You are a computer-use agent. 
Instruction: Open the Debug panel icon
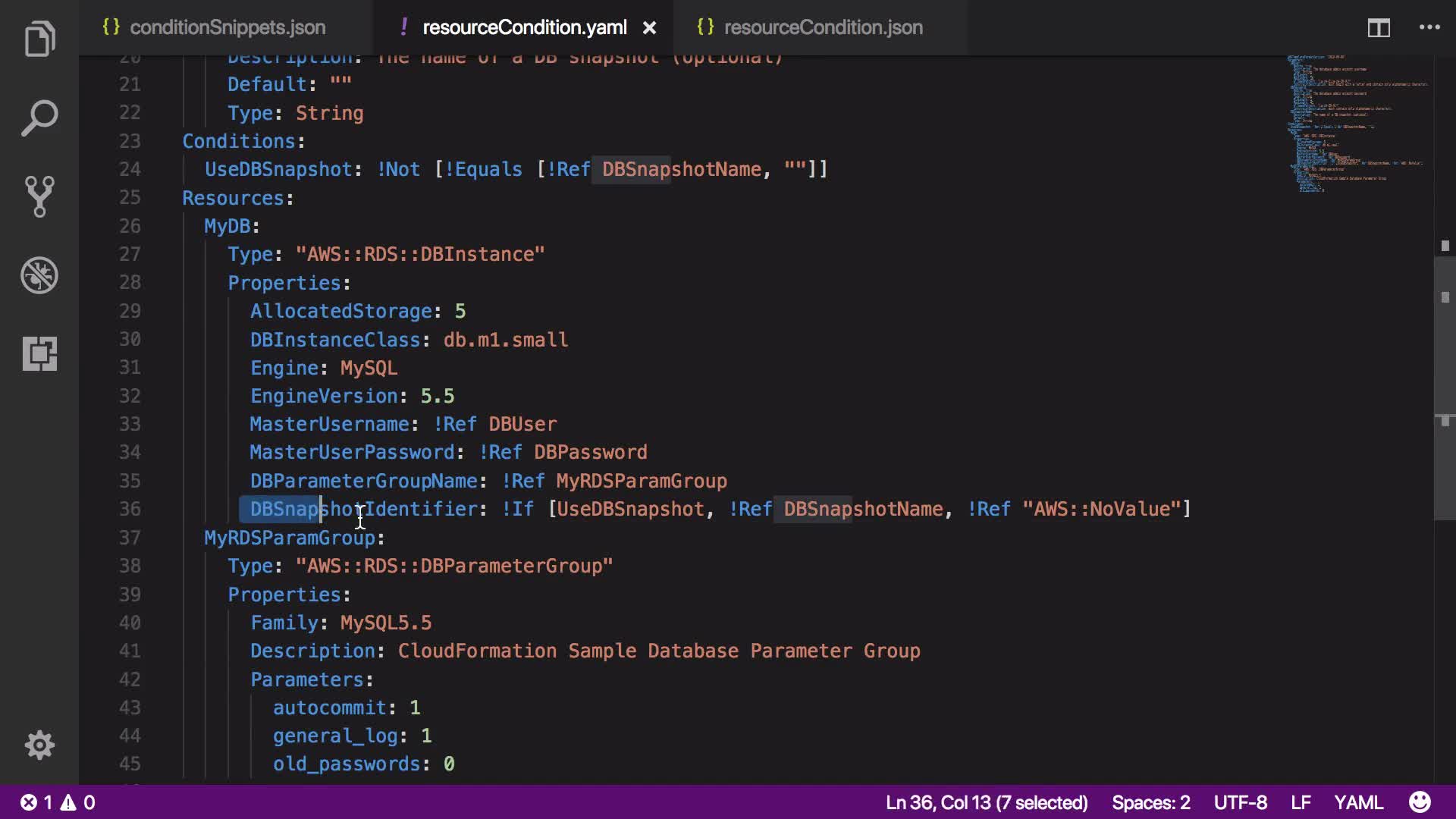39,275
